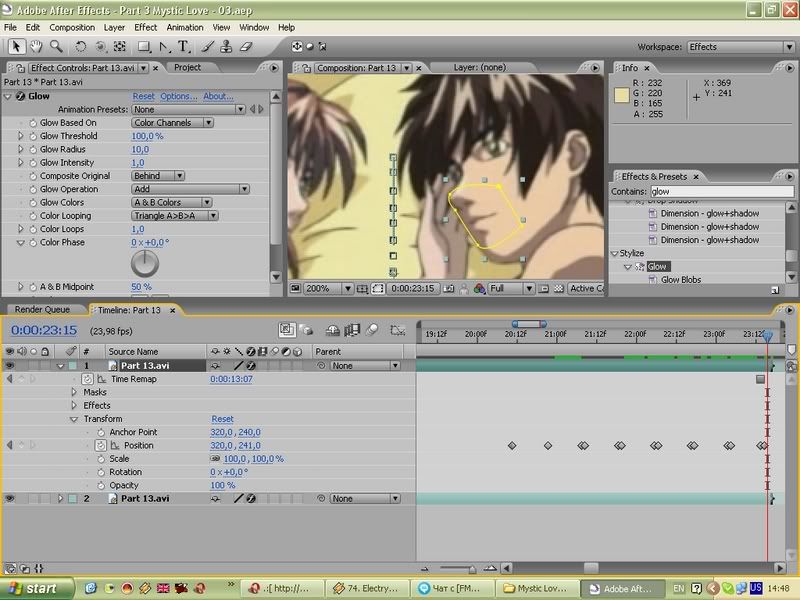Select the Selection arrow tool
The image size is (800, 600).
[16, 47]
